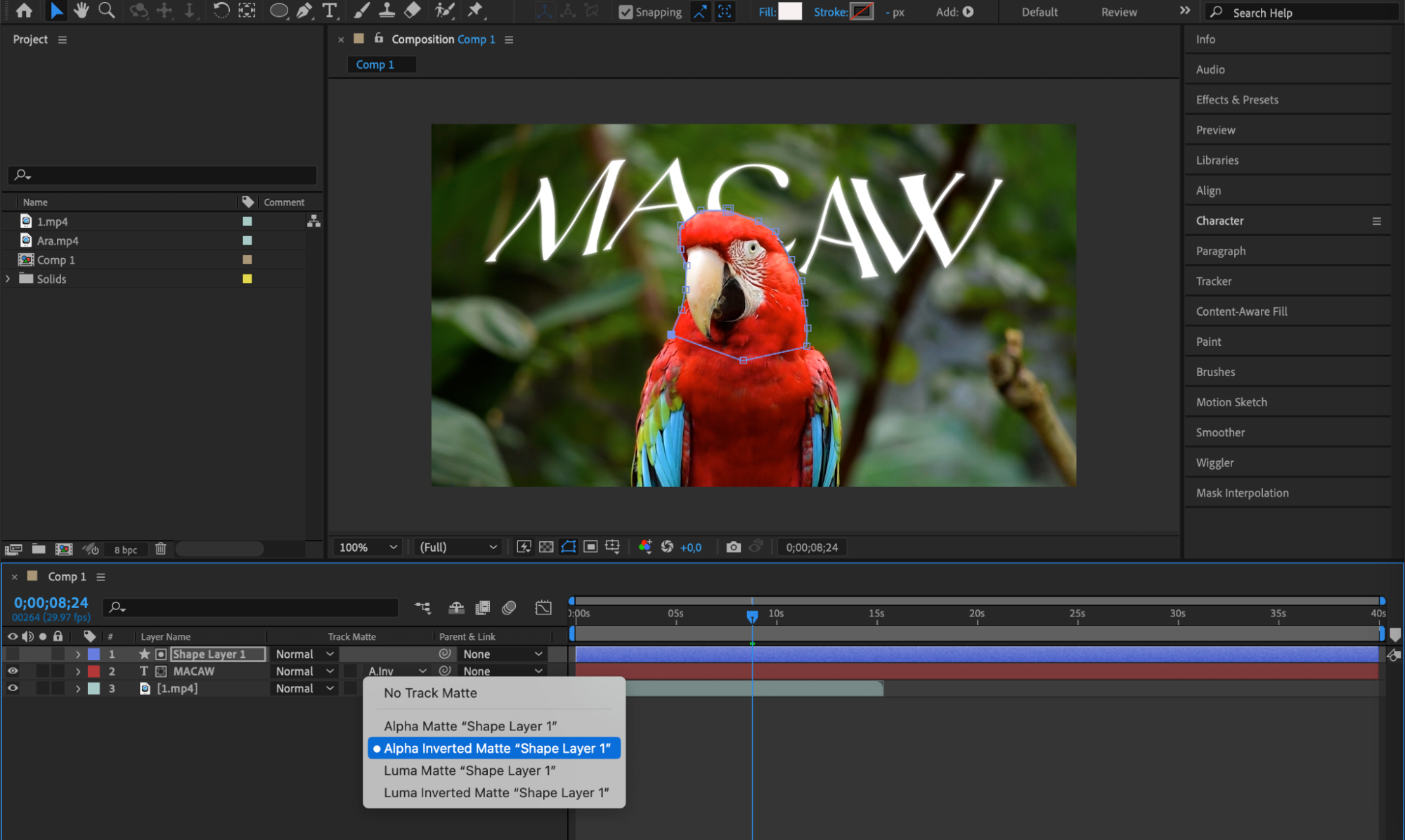Open the Effects & Presets panel
Screen dimensions: 1405x840
pyautogui.click(x=1237, y=100)
